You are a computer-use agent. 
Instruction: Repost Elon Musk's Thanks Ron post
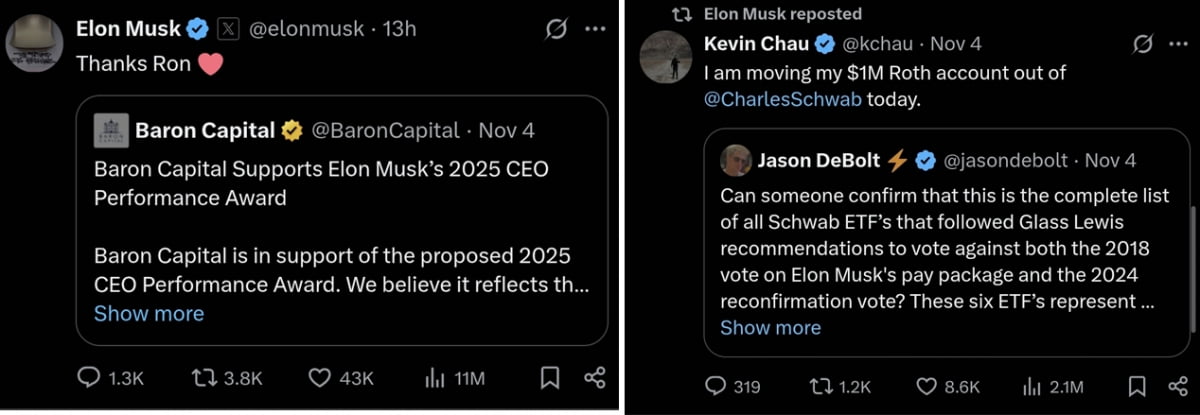click(x=203, y=378)
